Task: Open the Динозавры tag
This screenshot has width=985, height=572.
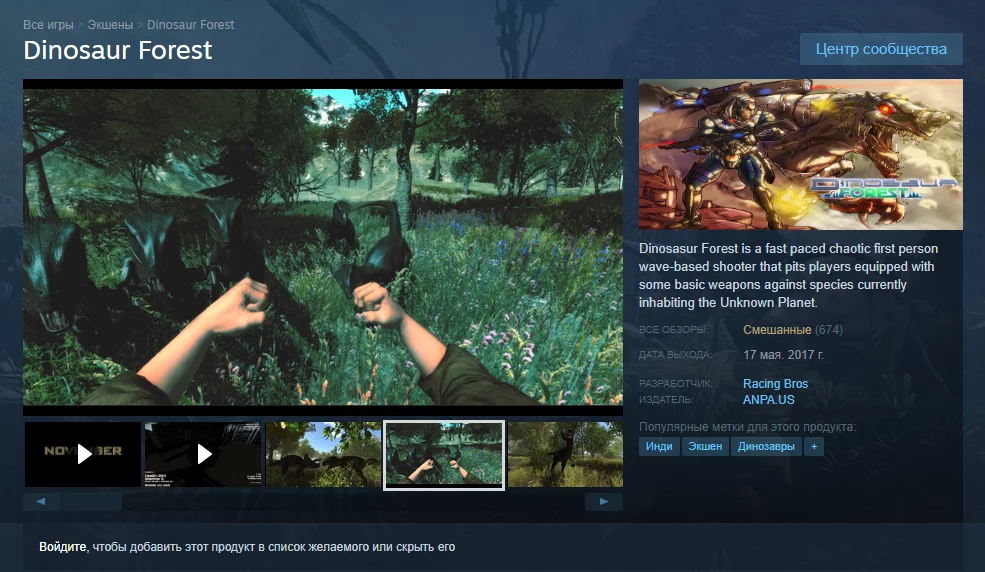Action: point(766,446)
